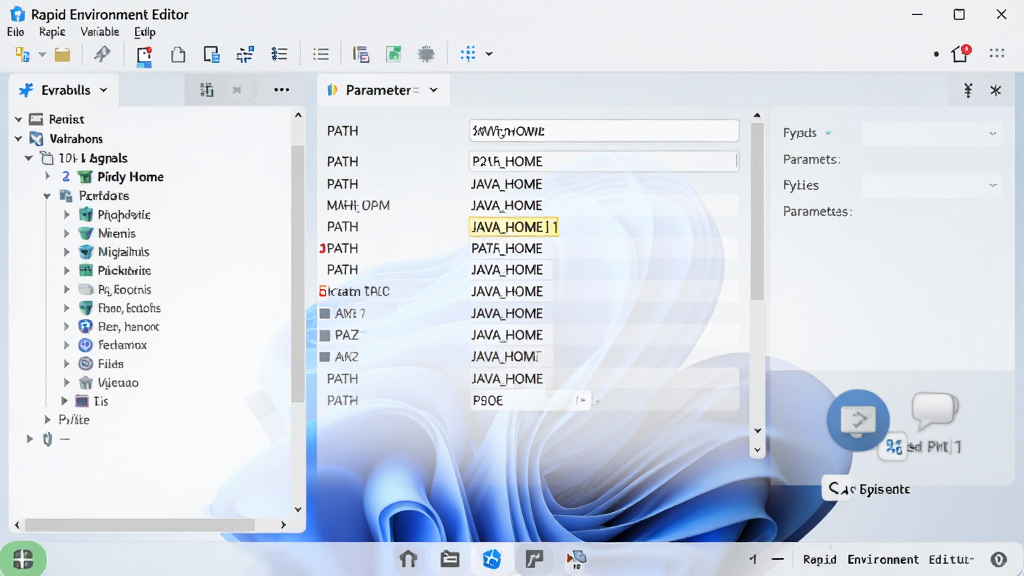Click the blue round chat button
The image size is (1024, 576).
click(x=858, y=420)
